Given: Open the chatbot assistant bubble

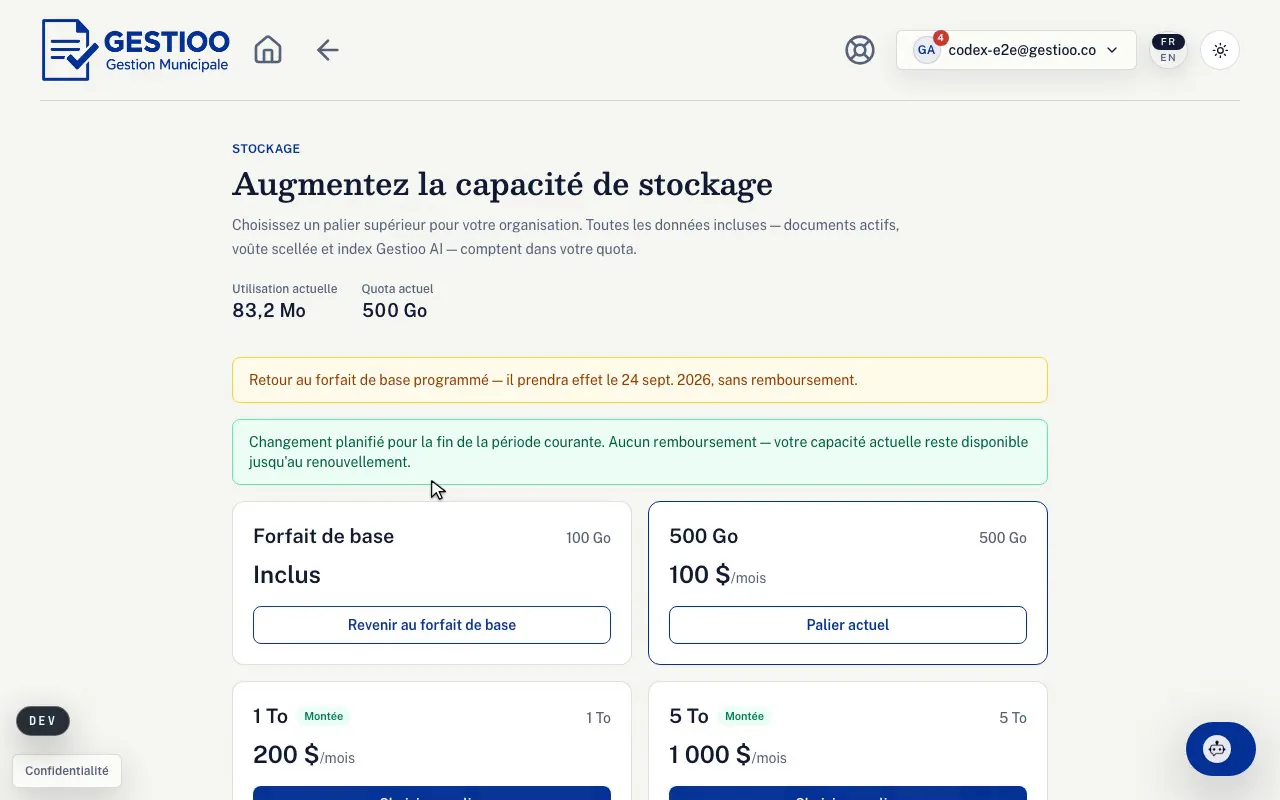Looking at the screenshot, I should coord(1221,749).
